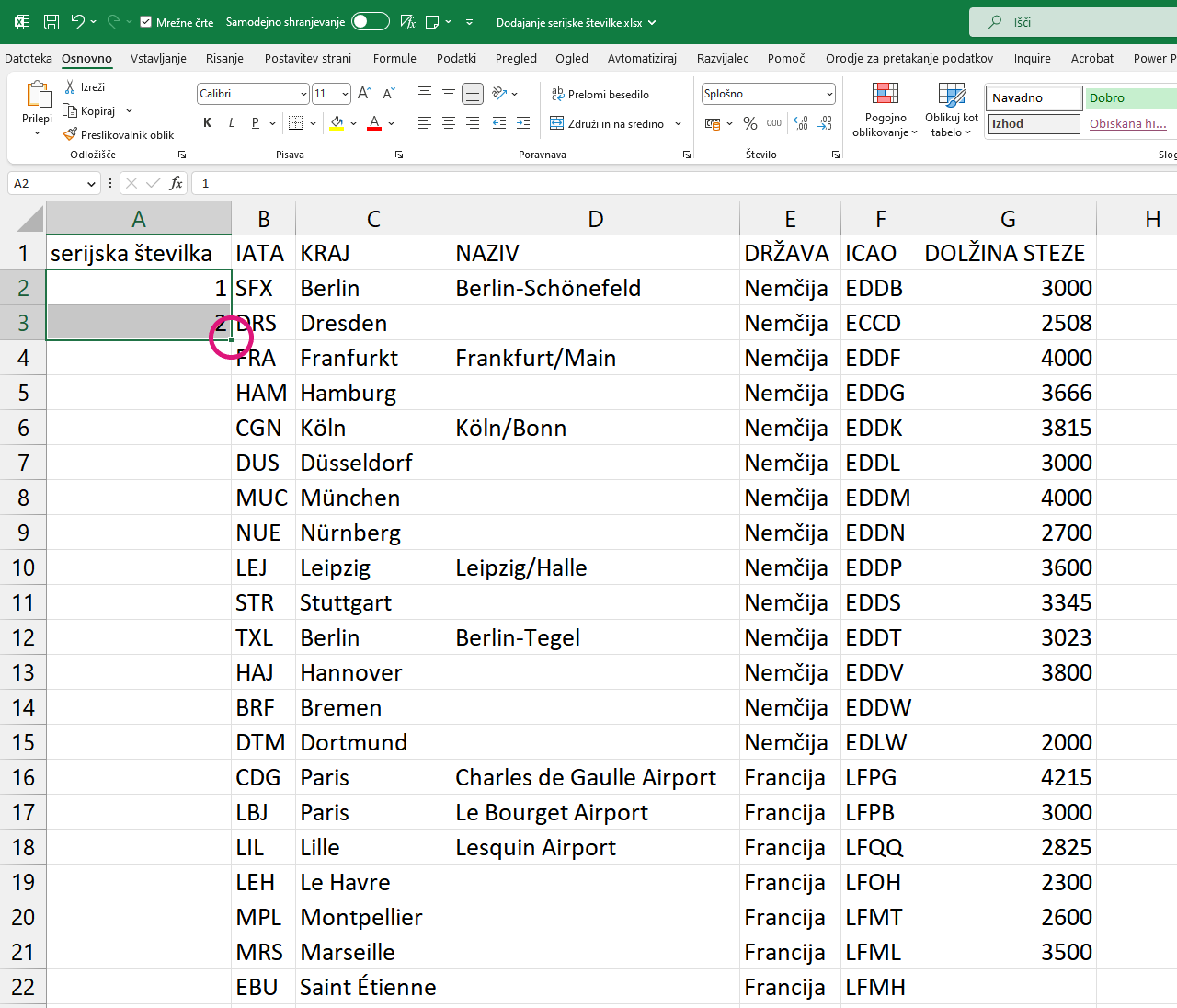This screenshot has height=1008, width=1177.
Task: Toggle italic L formatting
Action: [231, 123]
